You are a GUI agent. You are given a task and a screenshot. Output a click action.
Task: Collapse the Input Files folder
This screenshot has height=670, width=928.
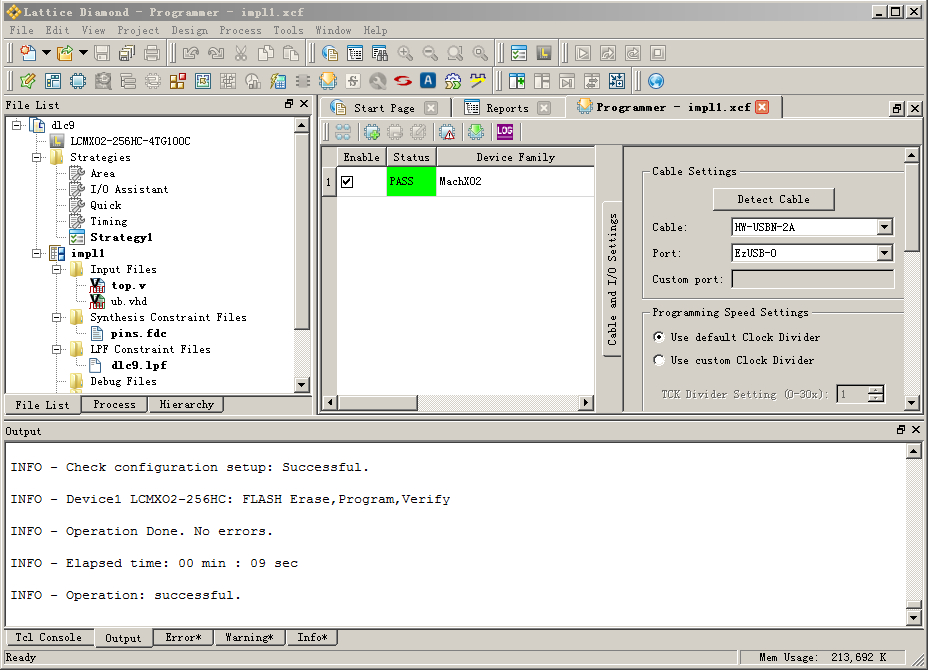(x=57, y=269)
